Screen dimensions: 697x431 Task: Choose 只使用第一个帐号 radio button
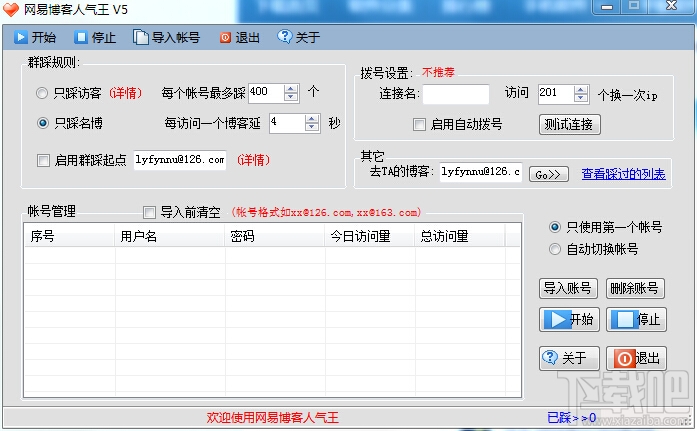point(555,227)
